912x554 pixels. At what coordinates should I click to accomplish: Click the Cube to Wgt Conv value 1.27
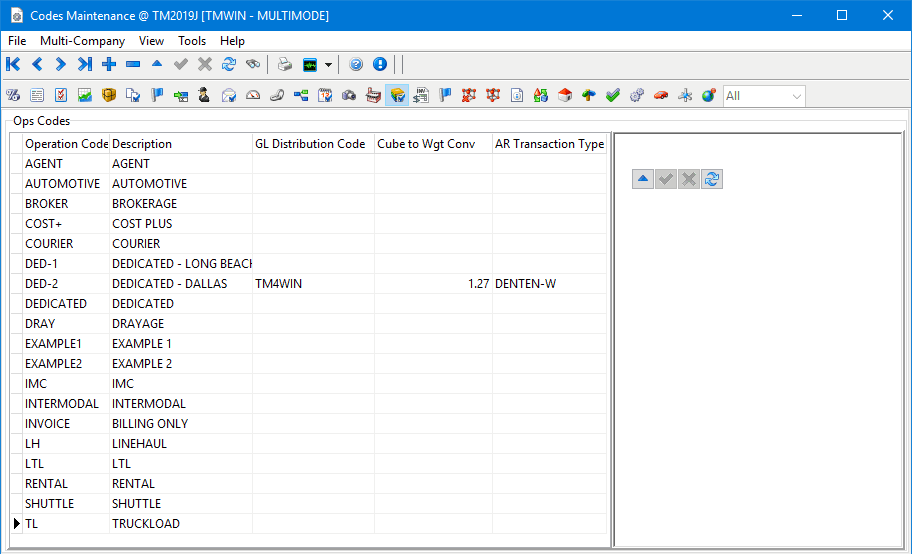coord(478,284)
